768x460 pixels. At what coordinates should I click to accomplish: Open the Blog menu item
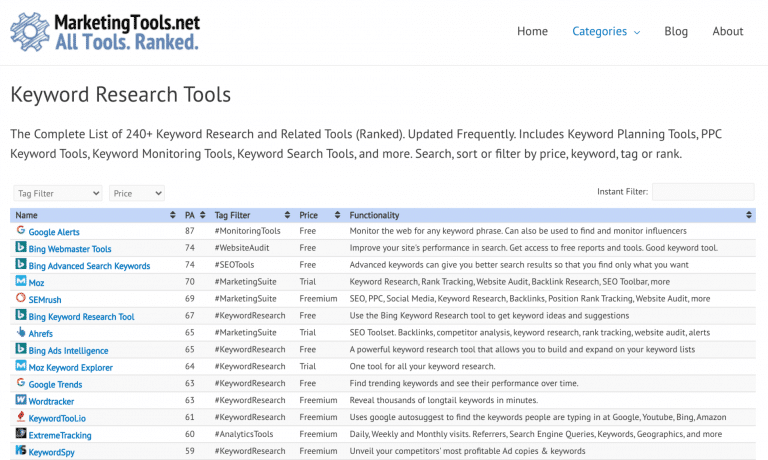676,31
